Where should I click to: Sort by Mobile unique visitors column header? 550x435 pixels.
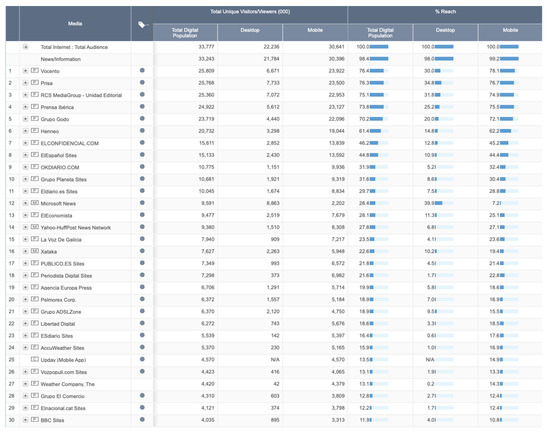coord(315,33)
